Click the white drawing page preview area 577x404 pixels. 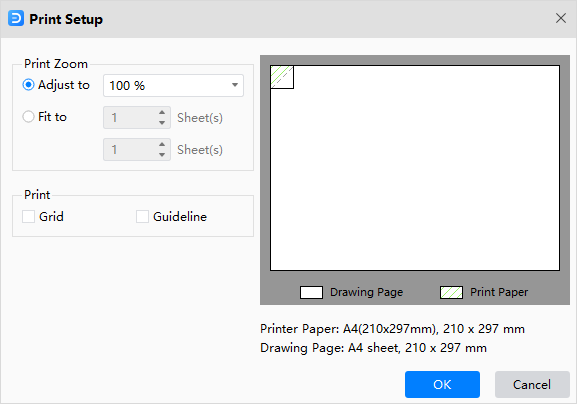415,168
